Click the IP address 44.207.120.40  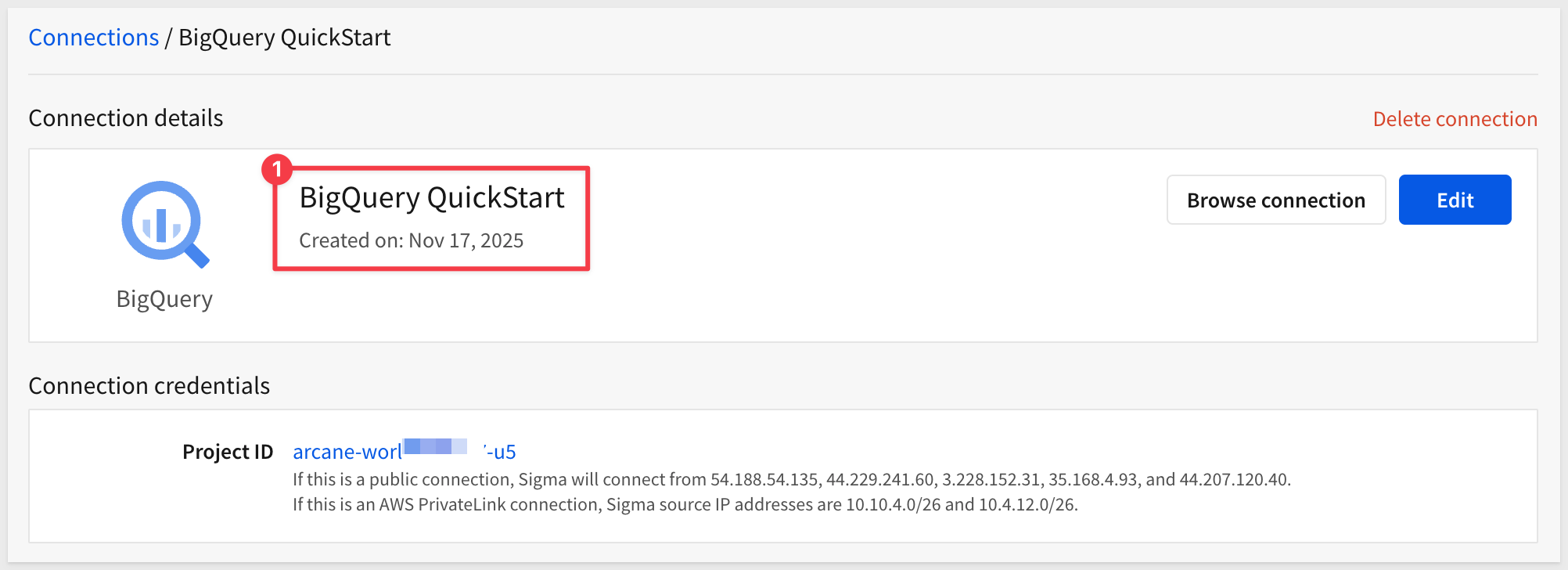(x=1233, y=479)
